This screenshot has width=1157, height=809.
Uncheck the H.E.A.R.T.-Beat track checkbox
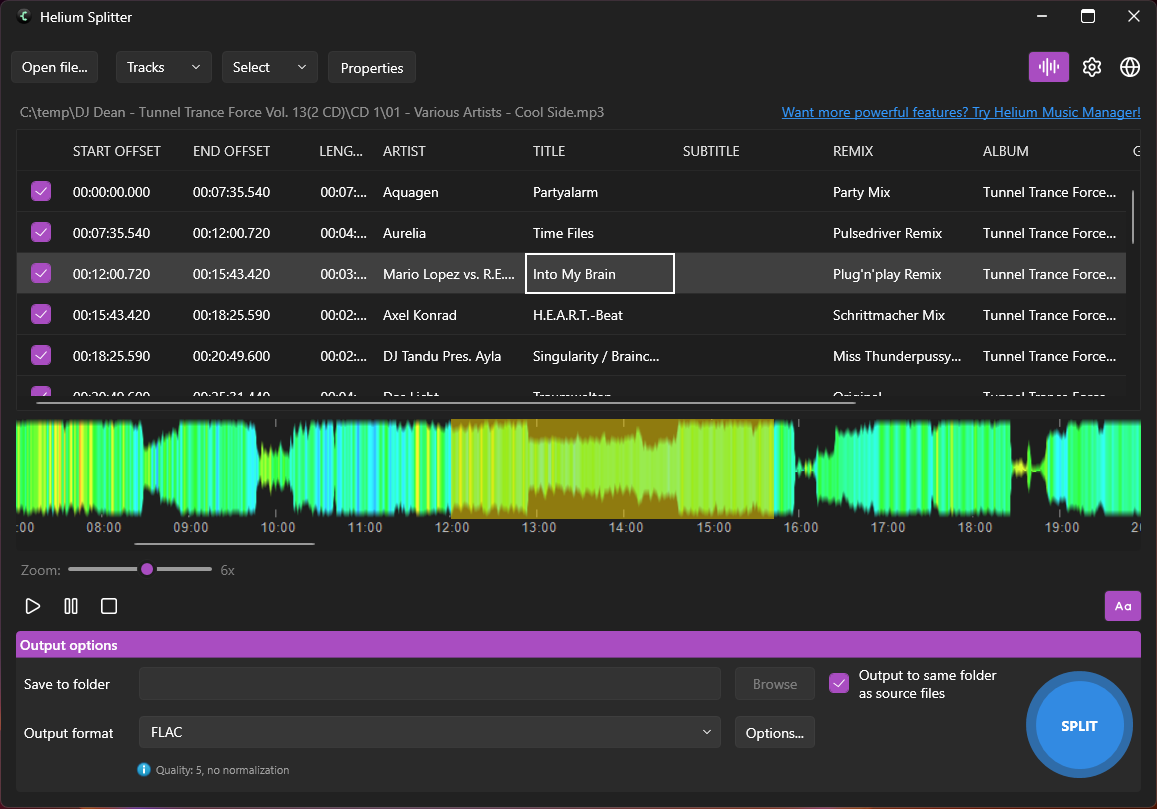[41, 314]
